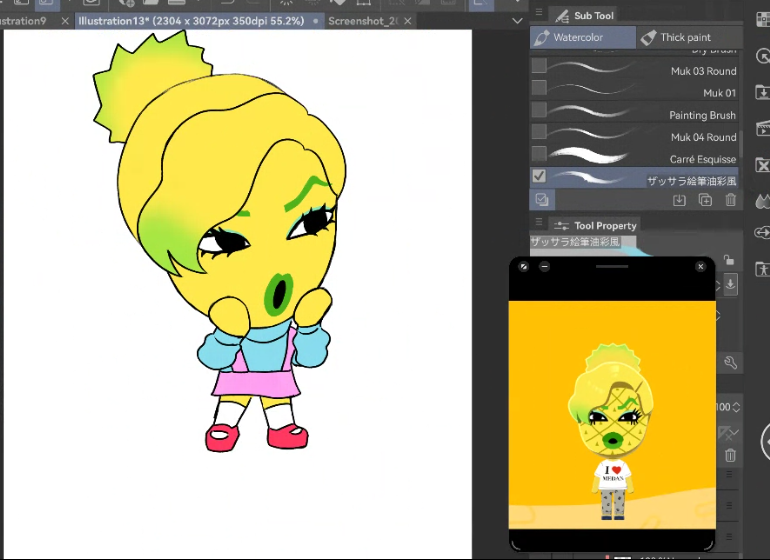Click the icon above the Tool Property trash
770x560 pixels.
pos(729,433)
